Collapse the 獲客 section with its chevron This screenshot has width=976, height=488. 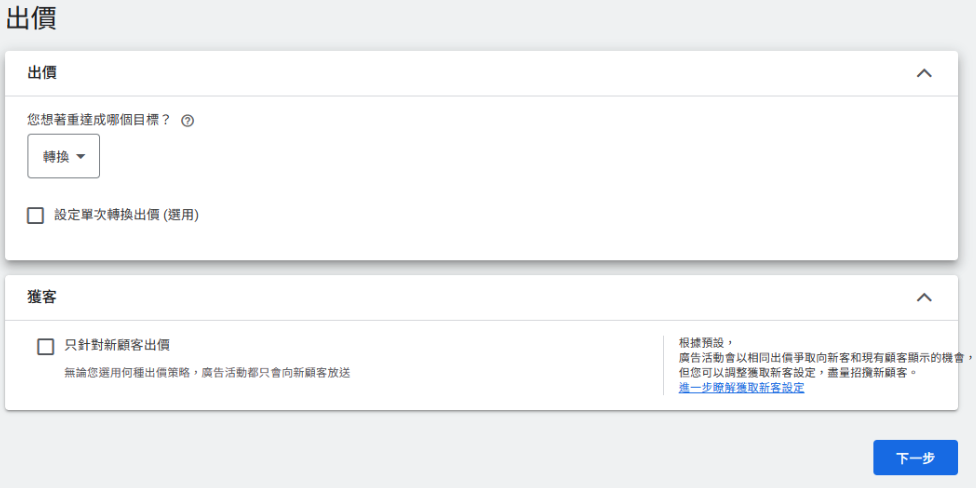click(924, 297)
